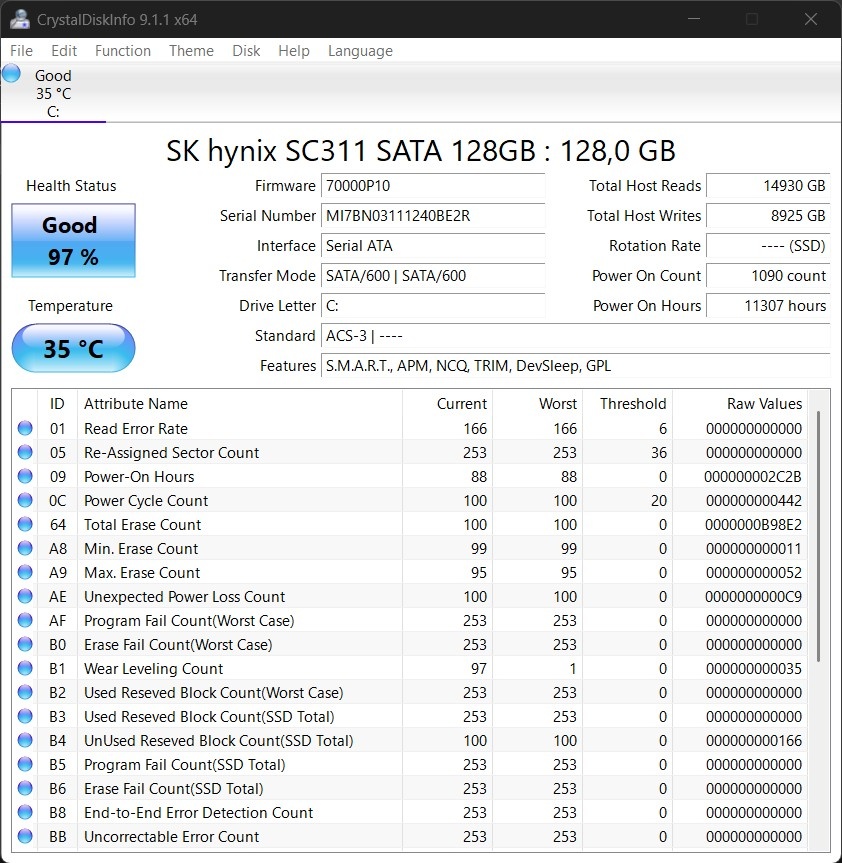Select the C: drive tab showing Good 35 °C

tap(53, 93)
